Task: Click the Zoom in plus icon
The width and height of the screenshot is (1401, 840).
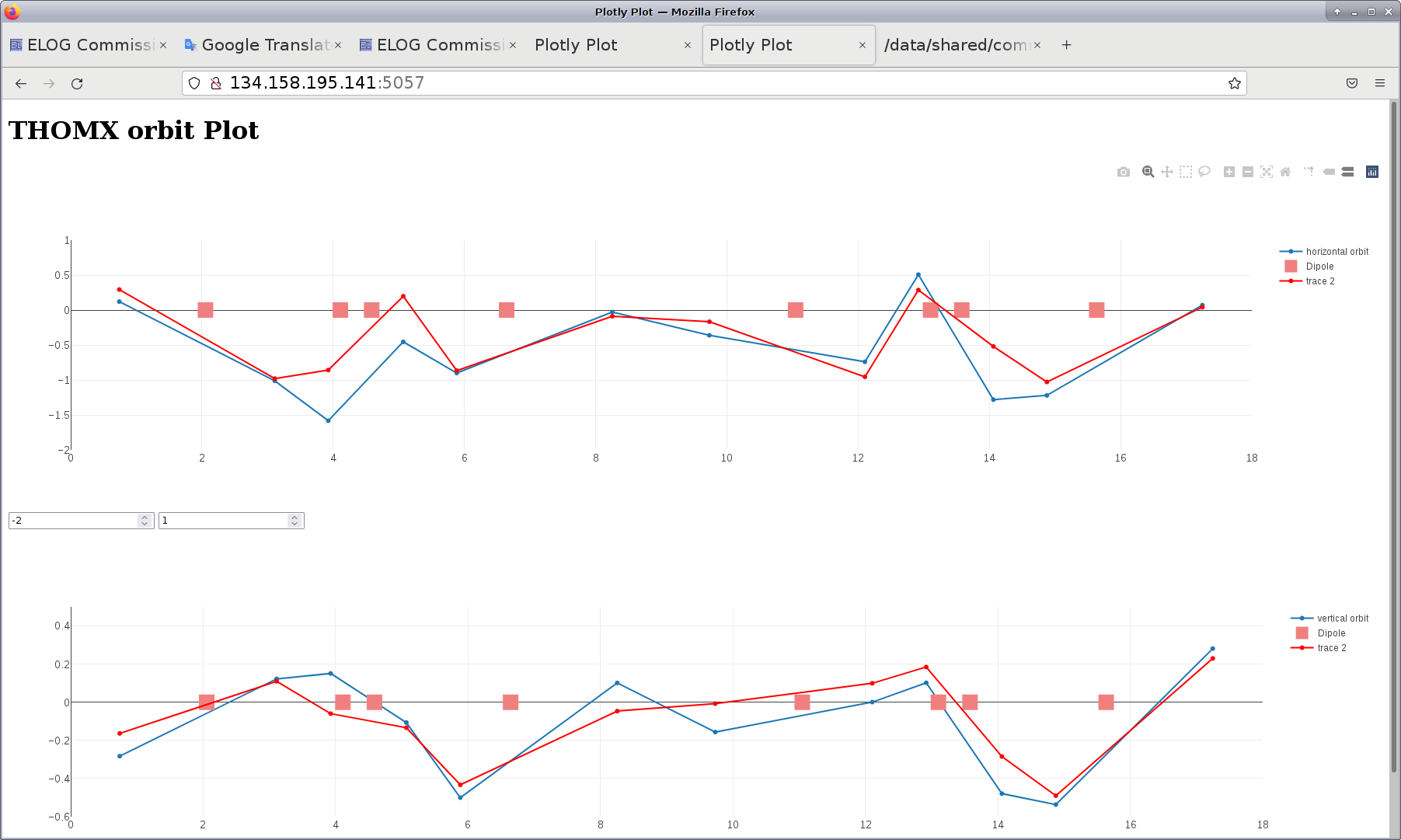Action: [1229, 172]
